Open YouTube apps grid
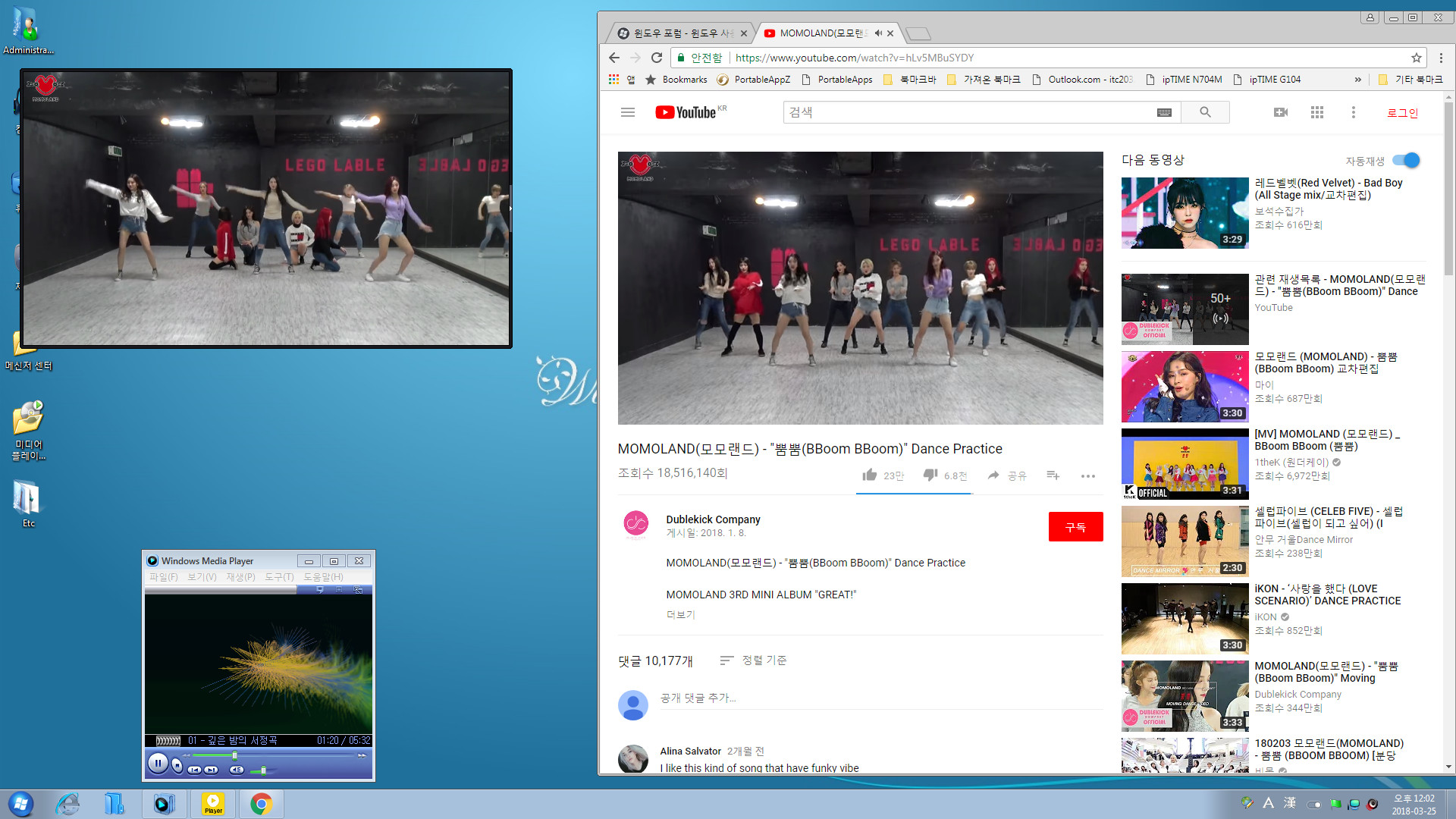 click(x=1317, y=112)
